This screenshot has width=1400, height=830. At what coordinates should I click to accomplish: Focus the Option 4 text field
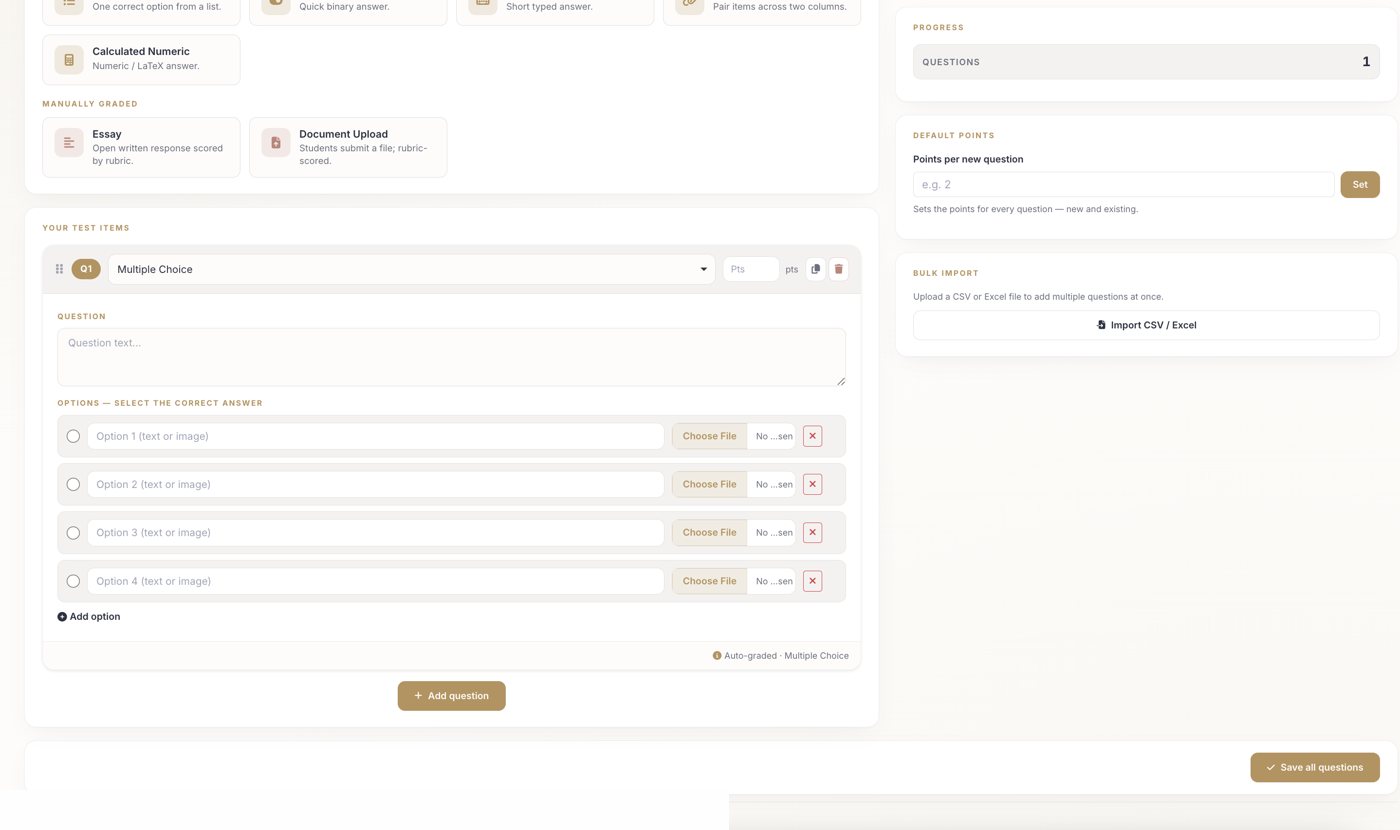pos(376,581)
